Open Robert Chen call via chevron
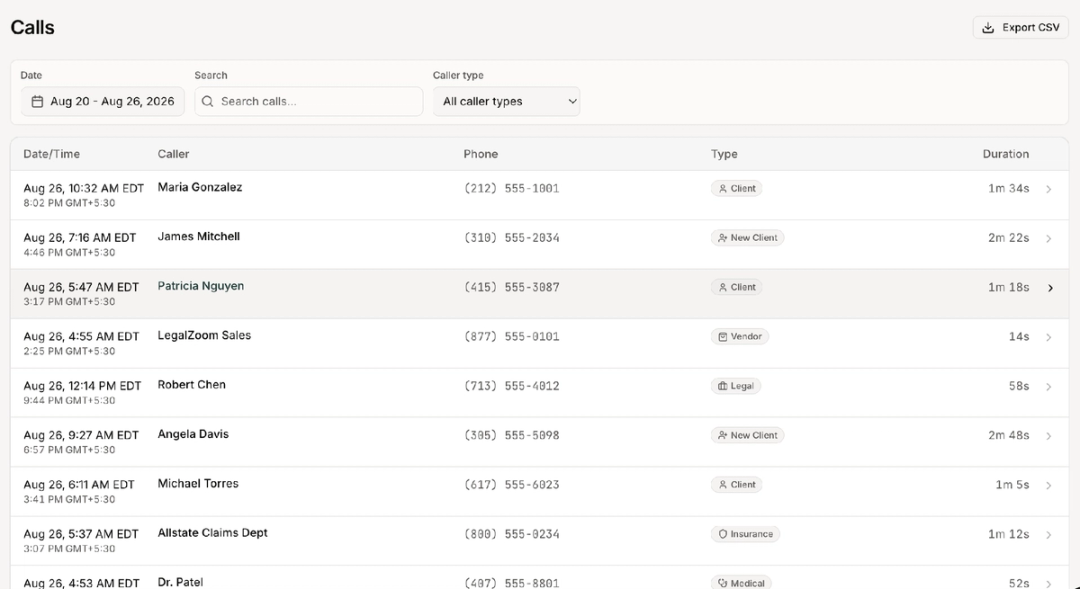1080x589 pixels. click(x=1049, y=386)
